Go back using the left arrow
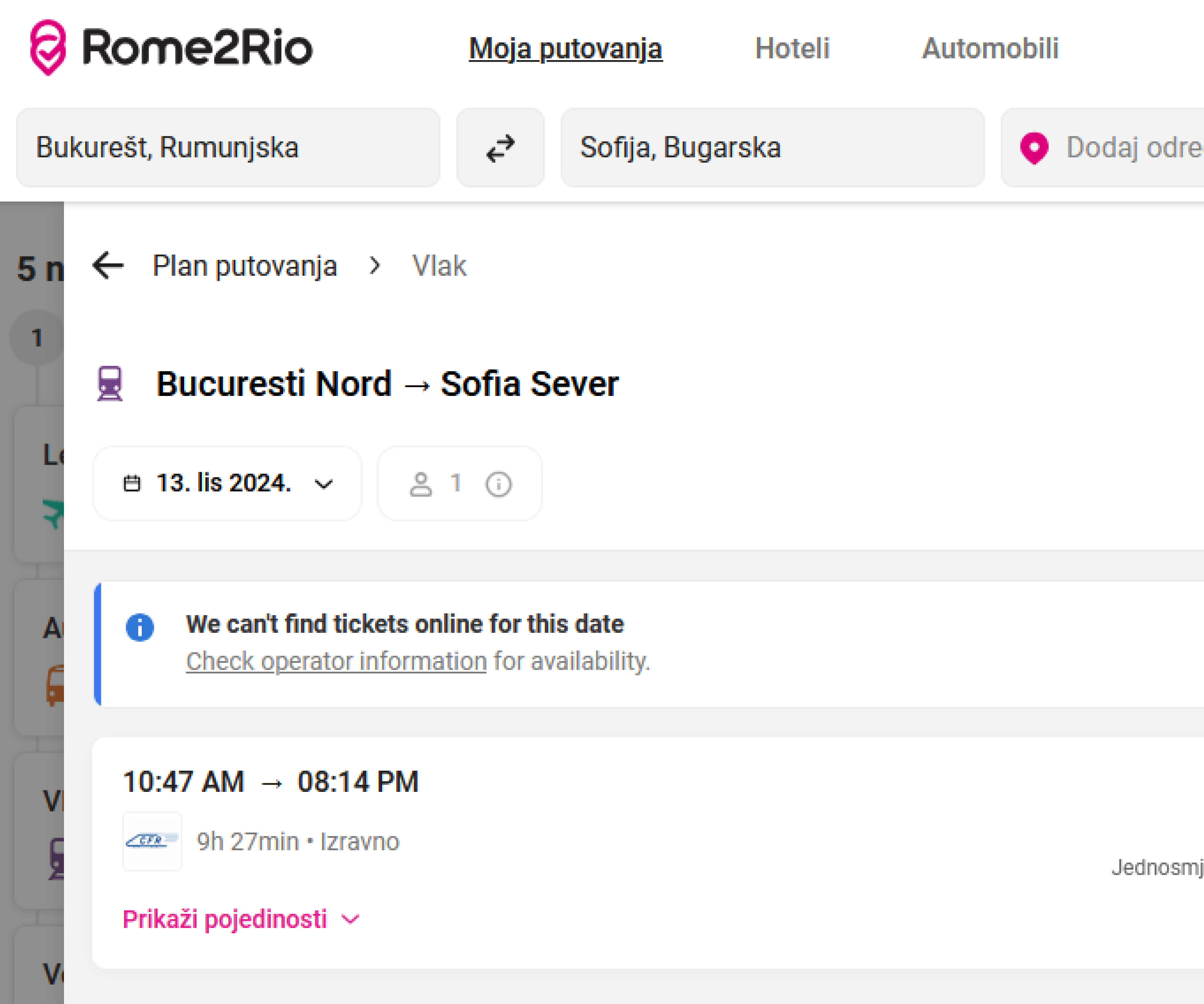Viewport: 1204px width, 1004px height. [108, 265]
